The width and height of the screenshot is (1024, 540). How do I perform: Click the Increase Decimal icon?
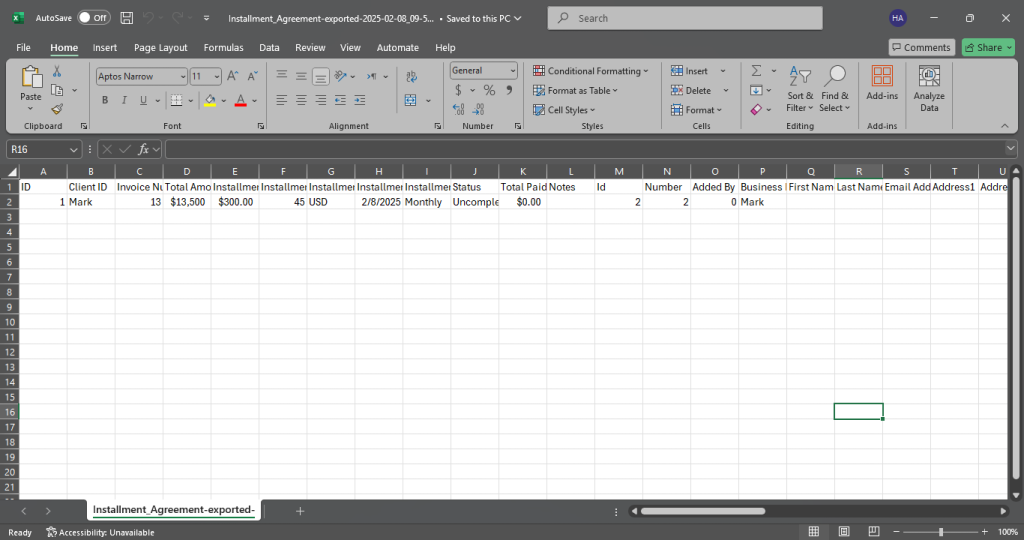pos(458,109)
